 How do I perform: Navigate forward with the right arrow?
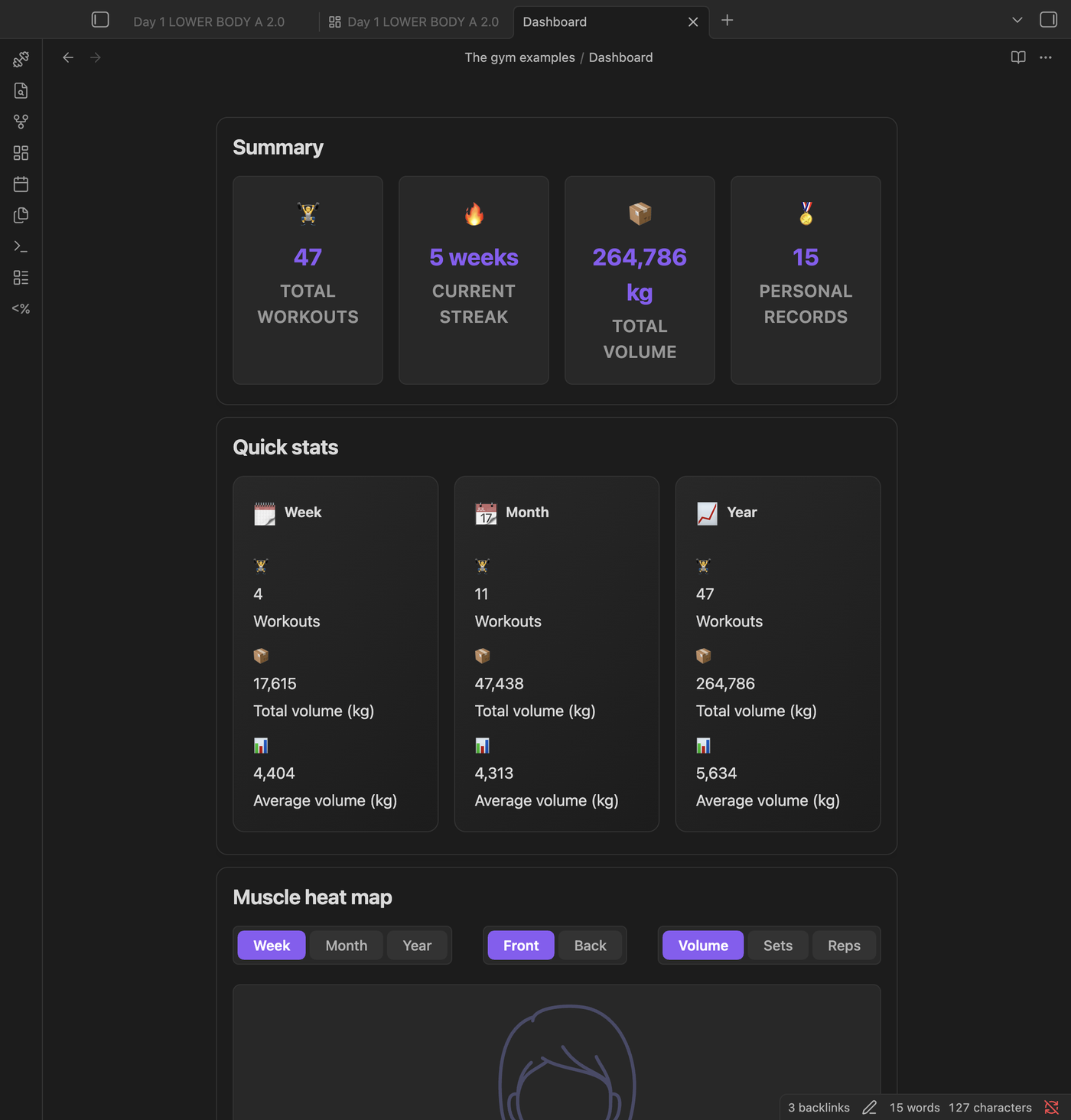click(96, 57)
